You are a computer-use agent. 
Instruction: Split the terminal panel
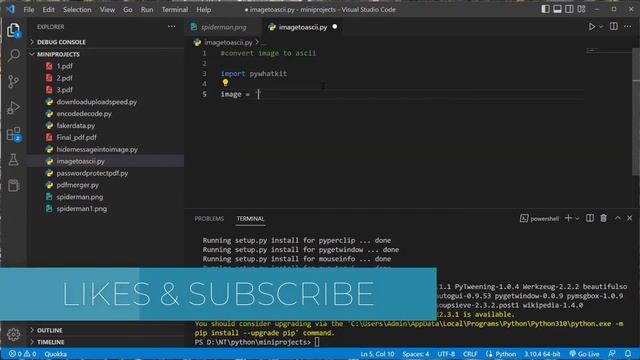click(x=590, y=218)
